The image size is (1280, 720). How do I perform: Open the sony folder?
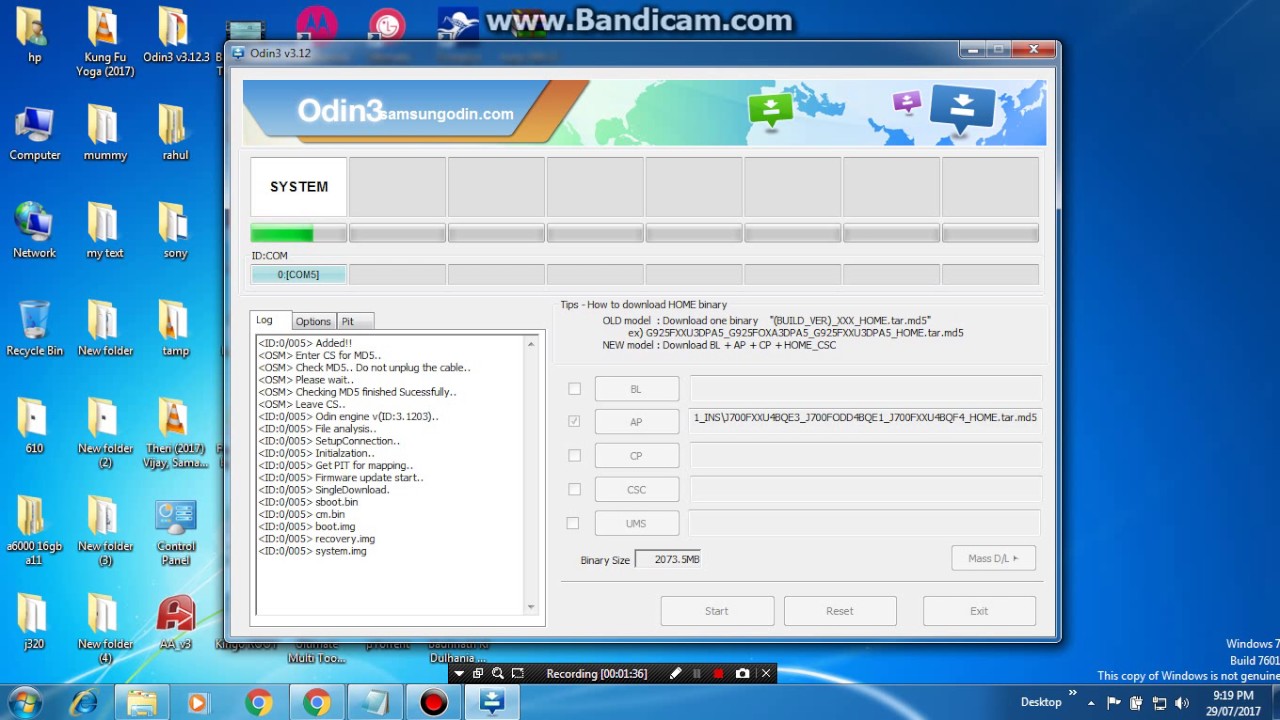pos(176,231)
